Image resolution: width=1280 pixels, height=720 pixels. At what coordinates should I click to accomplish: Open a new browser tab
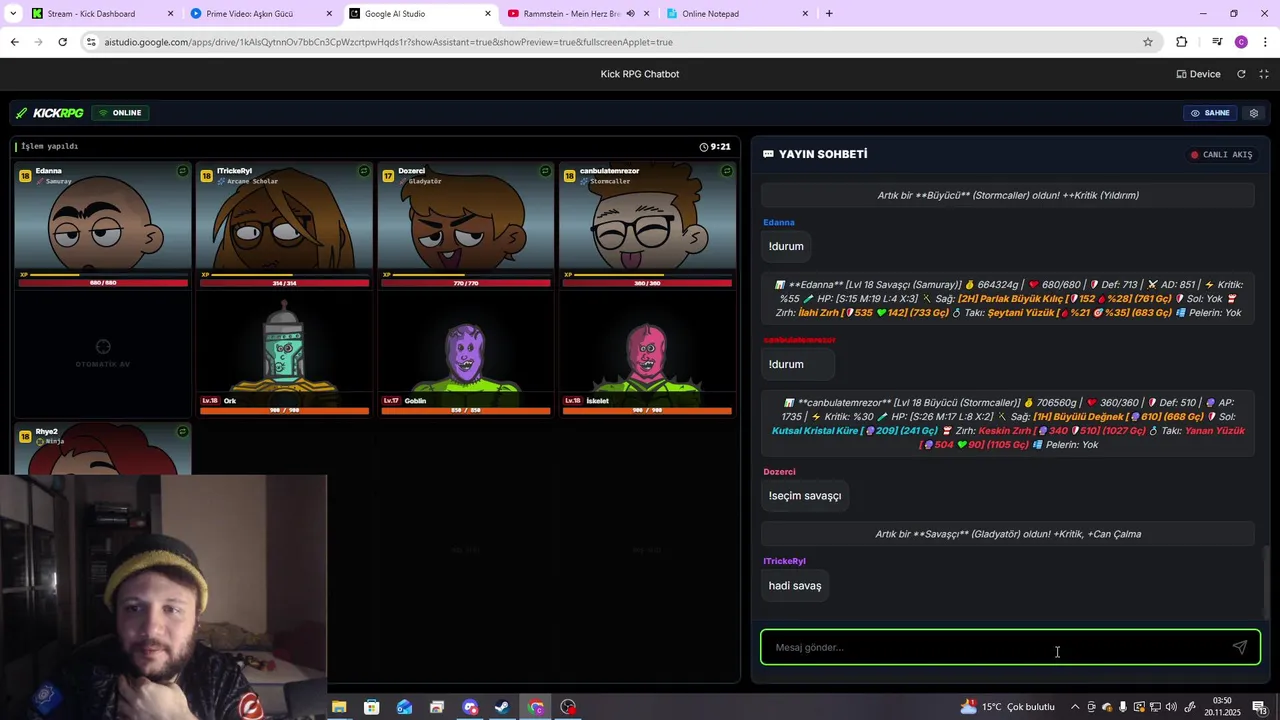(x=829, y=14)
